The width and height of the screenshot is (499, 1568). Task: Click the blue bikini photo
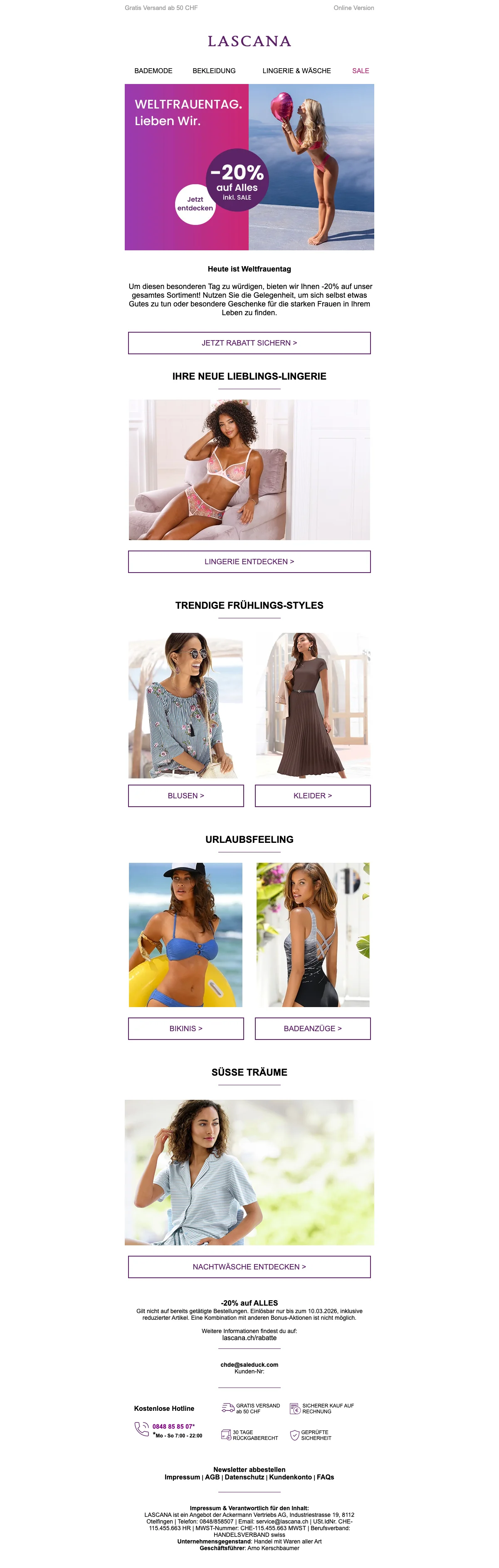click(185, 934)
